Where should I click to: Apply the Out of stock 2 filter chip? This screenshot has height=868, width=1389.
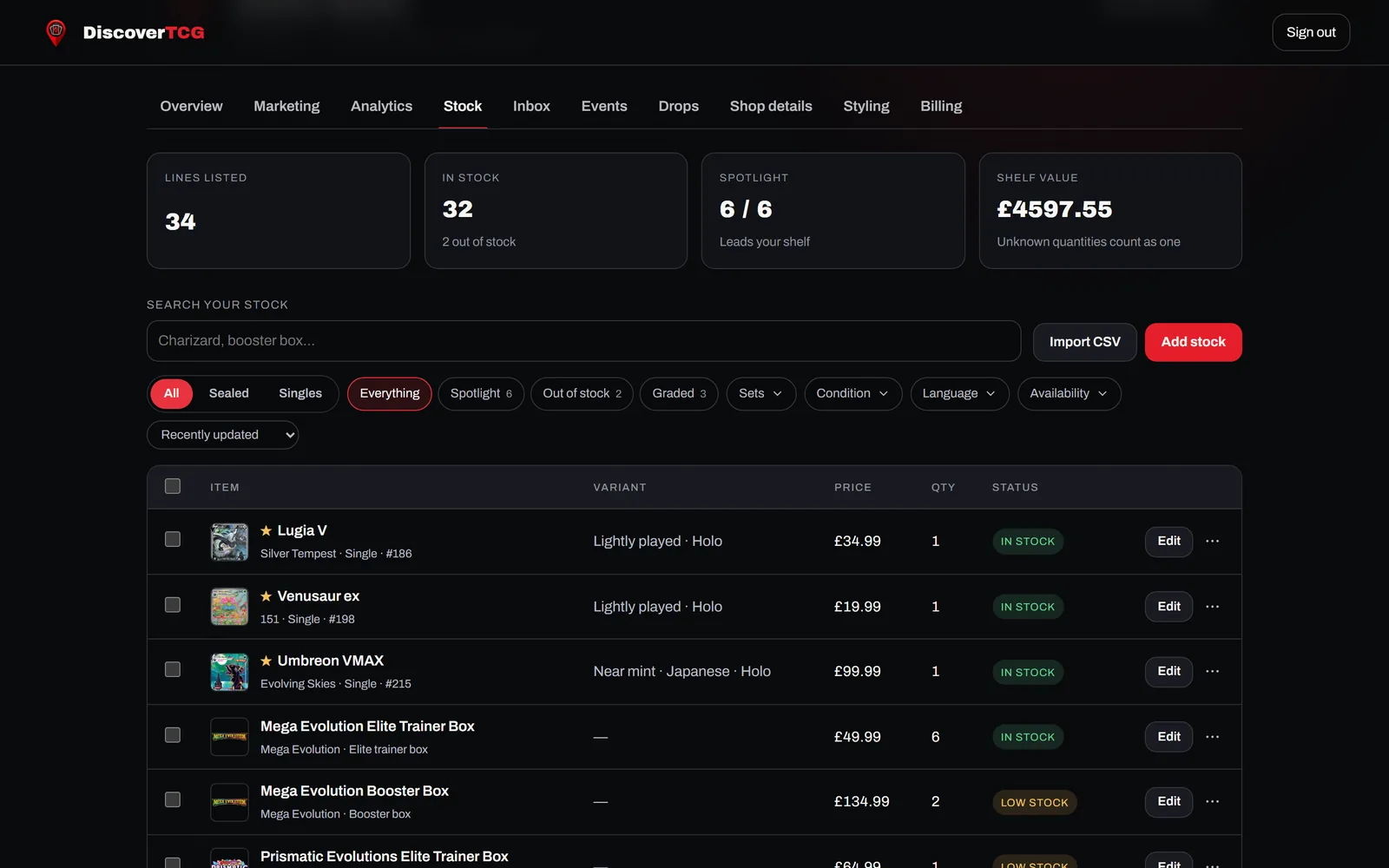tap(582, 393)
